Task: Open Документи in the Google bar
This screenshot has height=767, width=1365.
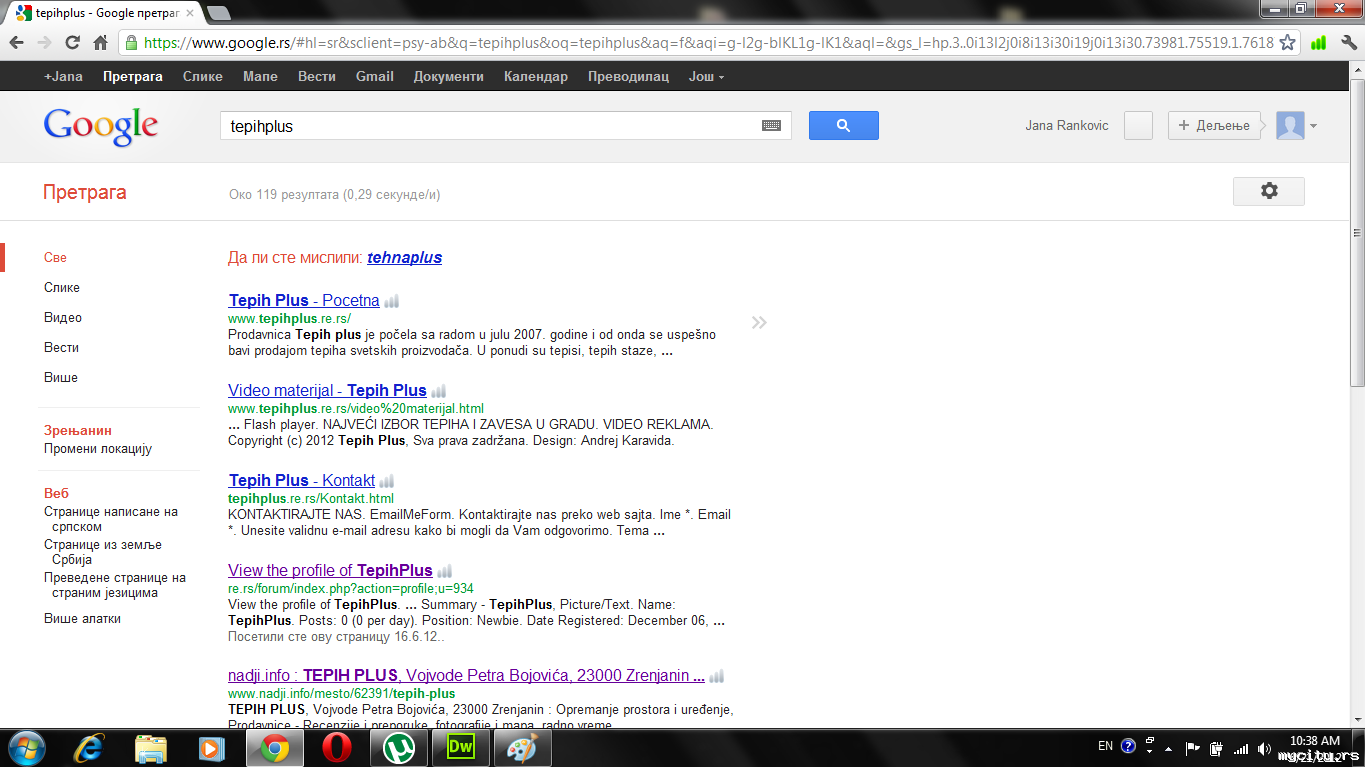Action: 449,76
